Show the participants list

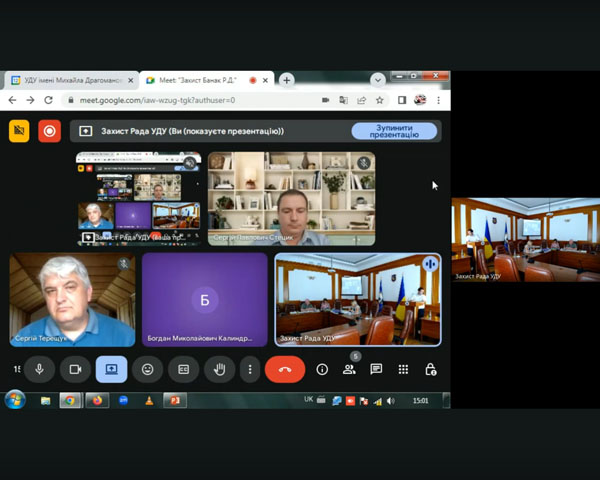click(x=349, y=369)
